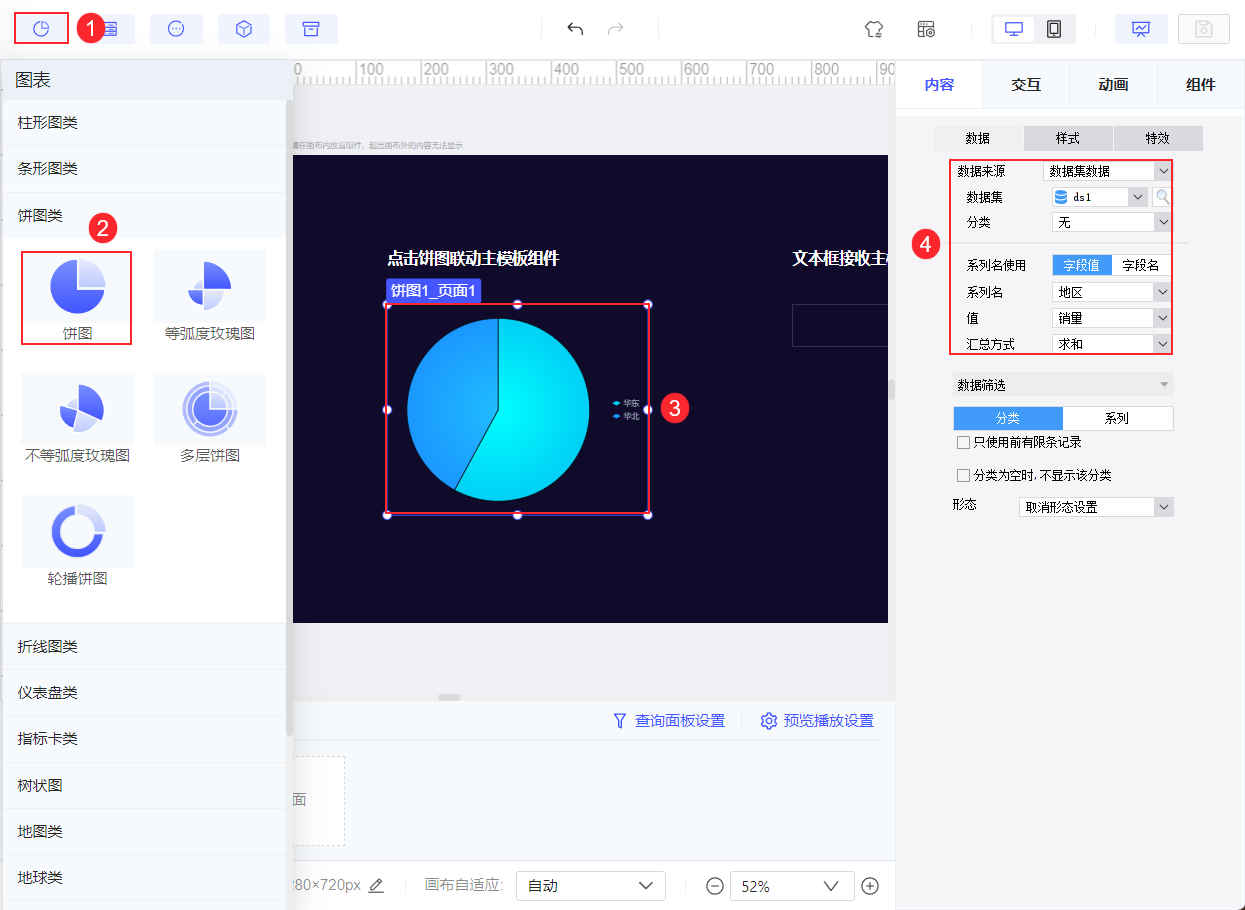
Task: Enable 分类为空时,不显示该分类 checkbox
Action: [x=963, y=476]
